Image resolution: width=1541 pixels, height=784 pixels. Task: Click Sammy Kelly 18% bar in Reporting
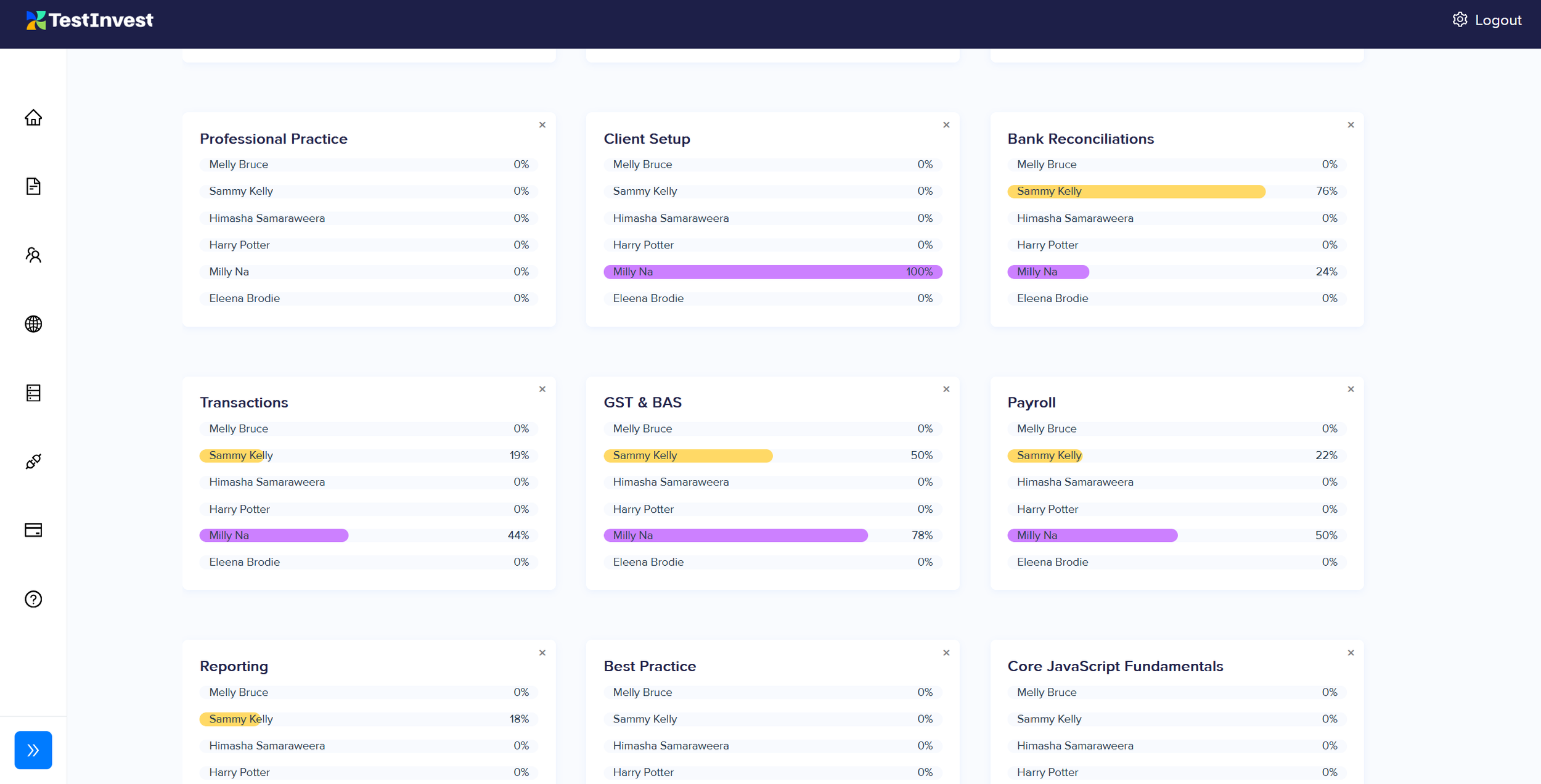[230, 719]
